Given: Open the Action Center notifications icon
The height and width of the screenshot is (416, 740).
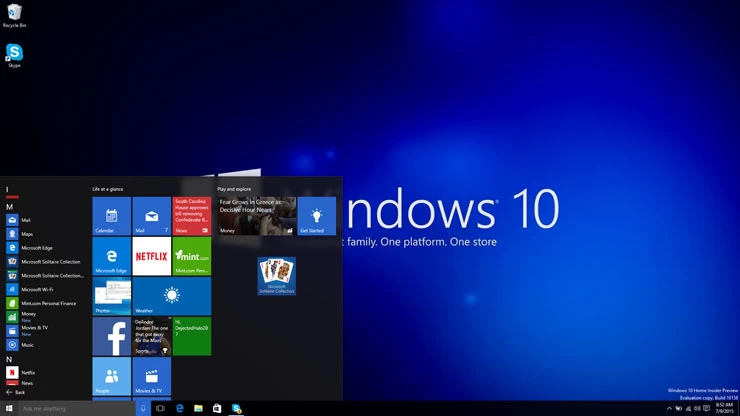Looking at the screenshot, I should [x=706, y=409].
